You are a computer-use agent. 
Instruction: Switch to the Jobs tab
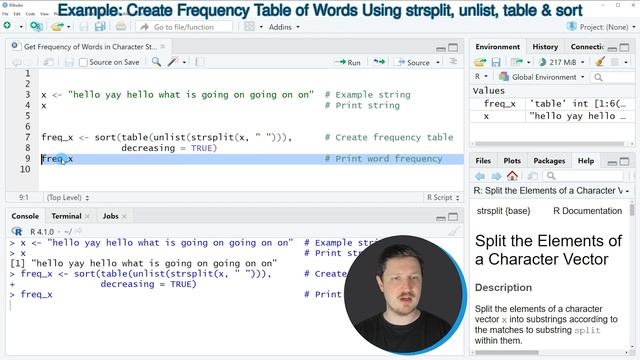pos(110,216)
